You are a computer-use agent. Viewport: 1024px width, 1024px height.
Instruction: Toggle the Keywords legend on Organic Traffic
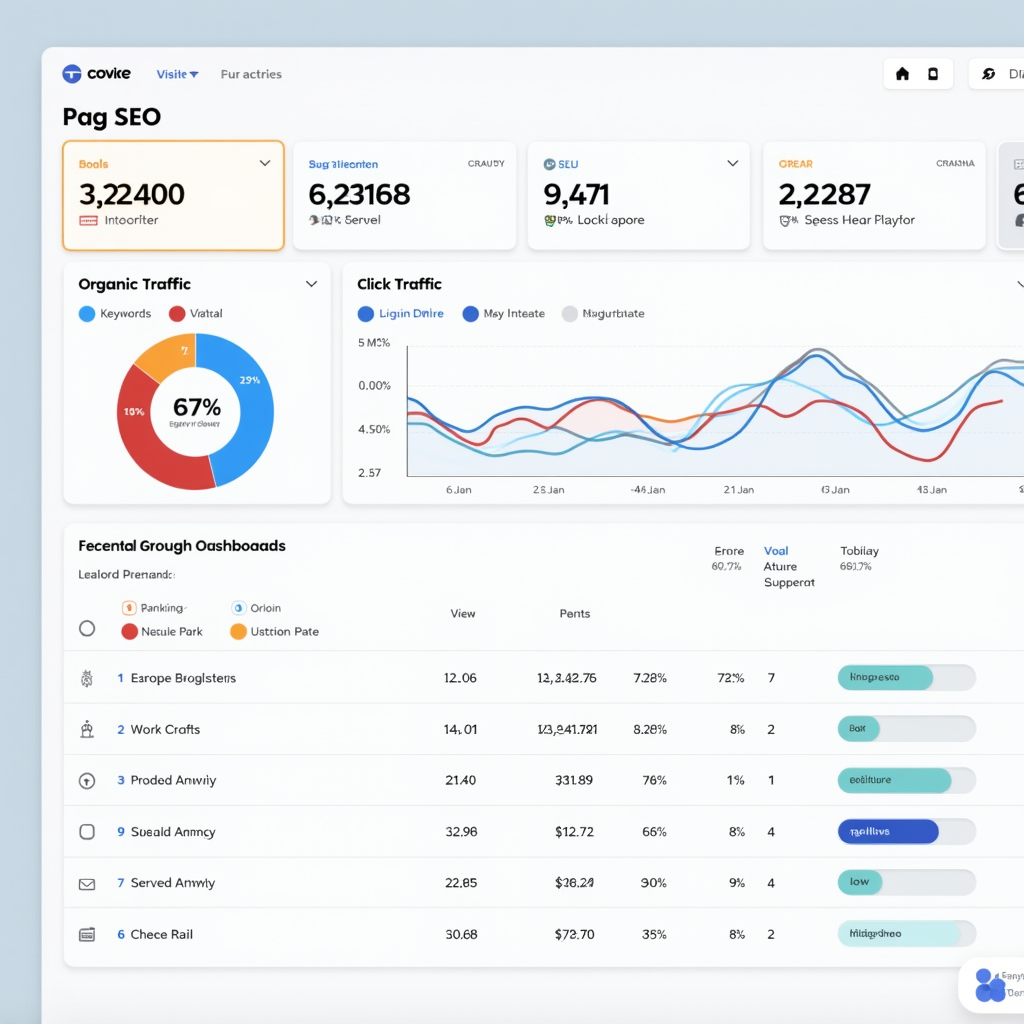click(115, 313)
